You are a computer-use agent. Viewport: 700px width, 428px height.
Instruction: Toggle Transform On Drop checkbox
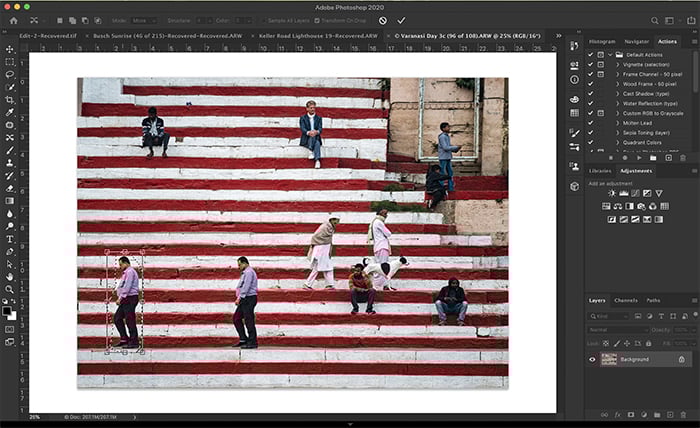pos(317,21)
